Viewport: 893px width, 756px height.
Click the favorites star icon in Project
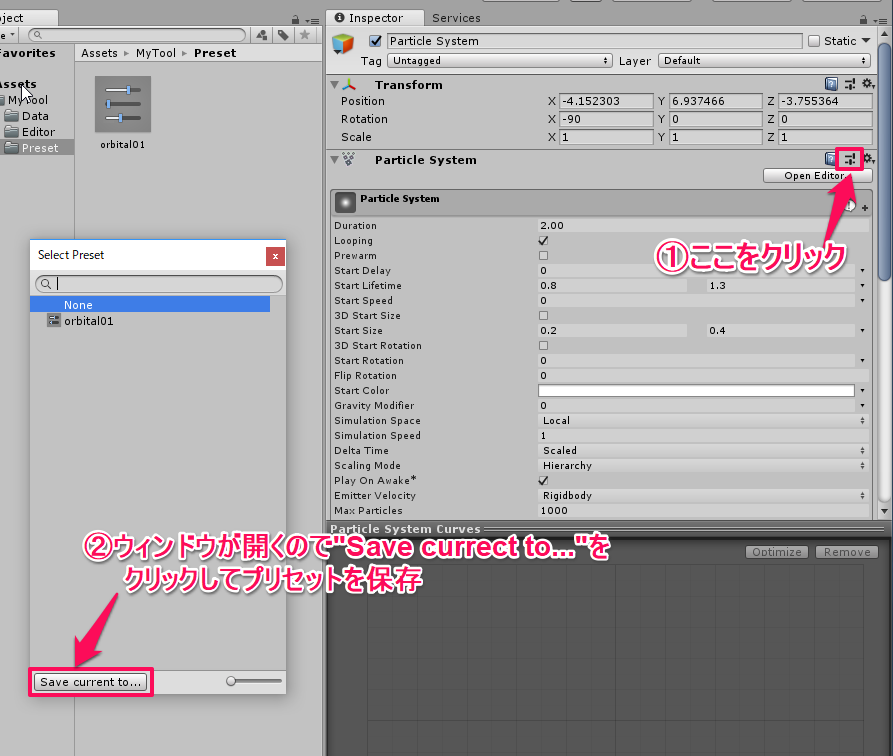click(305, 35)
